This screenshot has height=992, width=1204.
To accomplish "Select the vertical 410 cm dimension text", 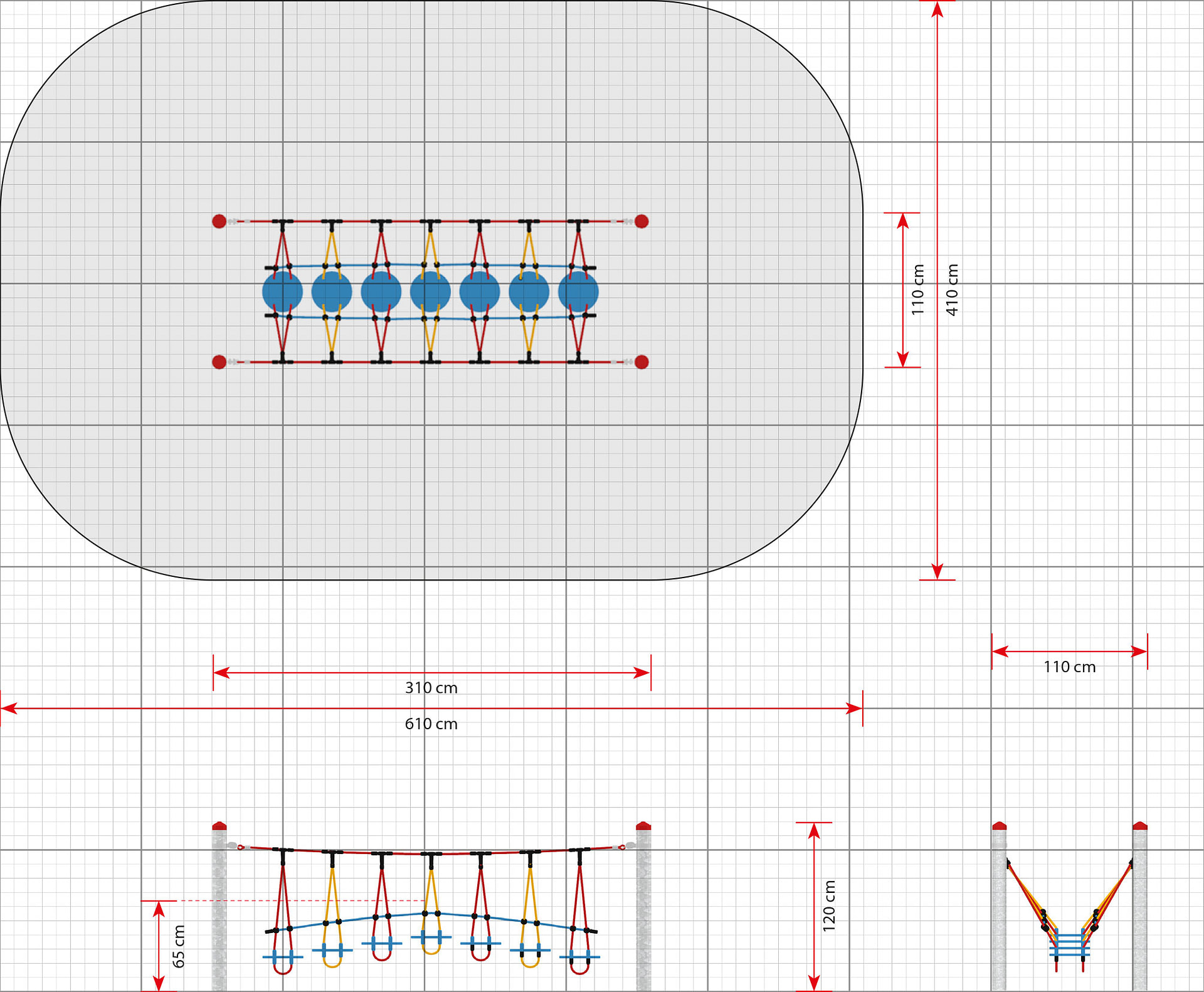I will tap(952, 289).
